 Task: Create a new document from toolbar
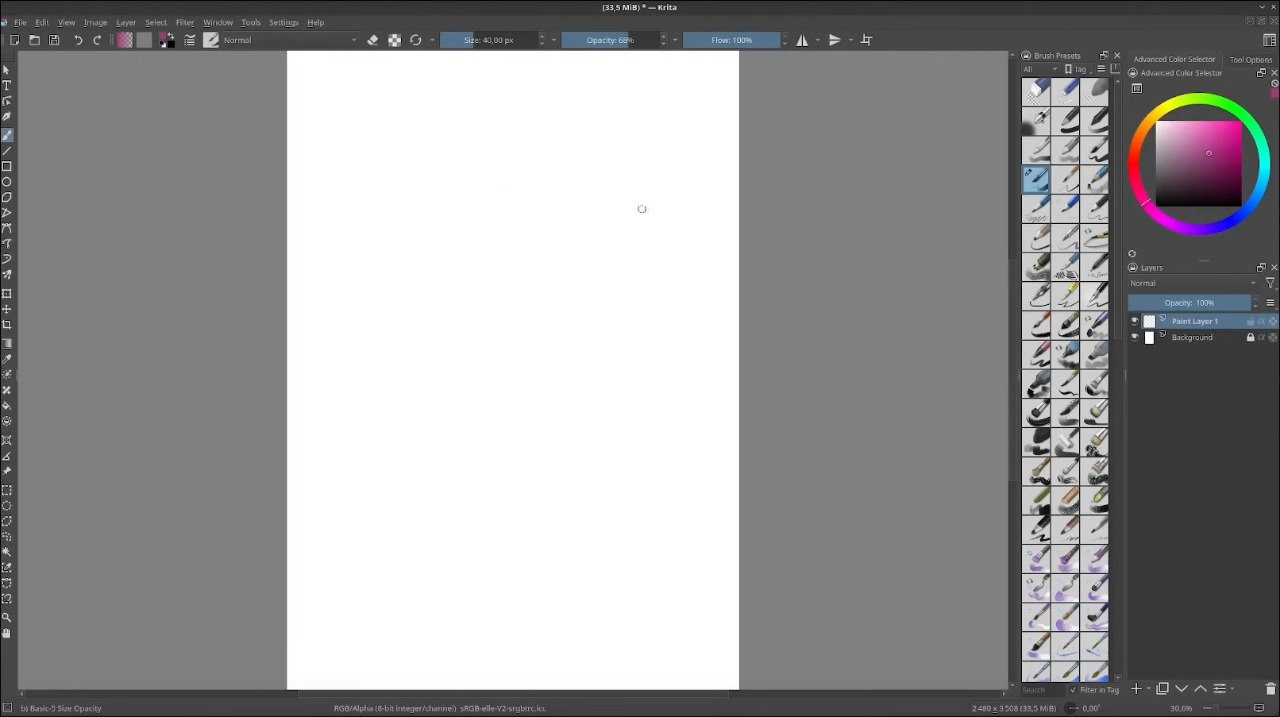point(14,40)
